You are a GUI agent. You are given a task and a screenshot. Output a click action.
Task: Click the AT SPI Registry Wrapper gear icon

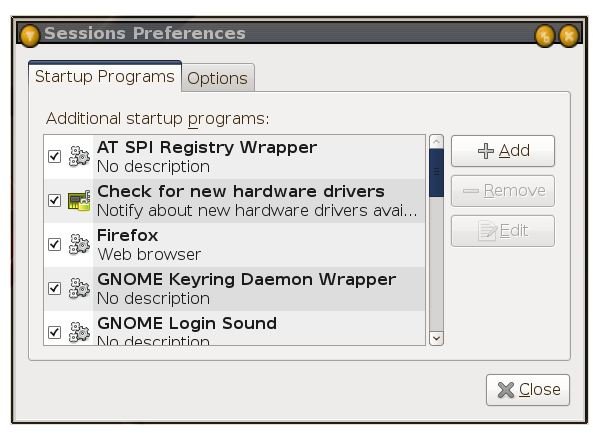[x=79, y=156]
